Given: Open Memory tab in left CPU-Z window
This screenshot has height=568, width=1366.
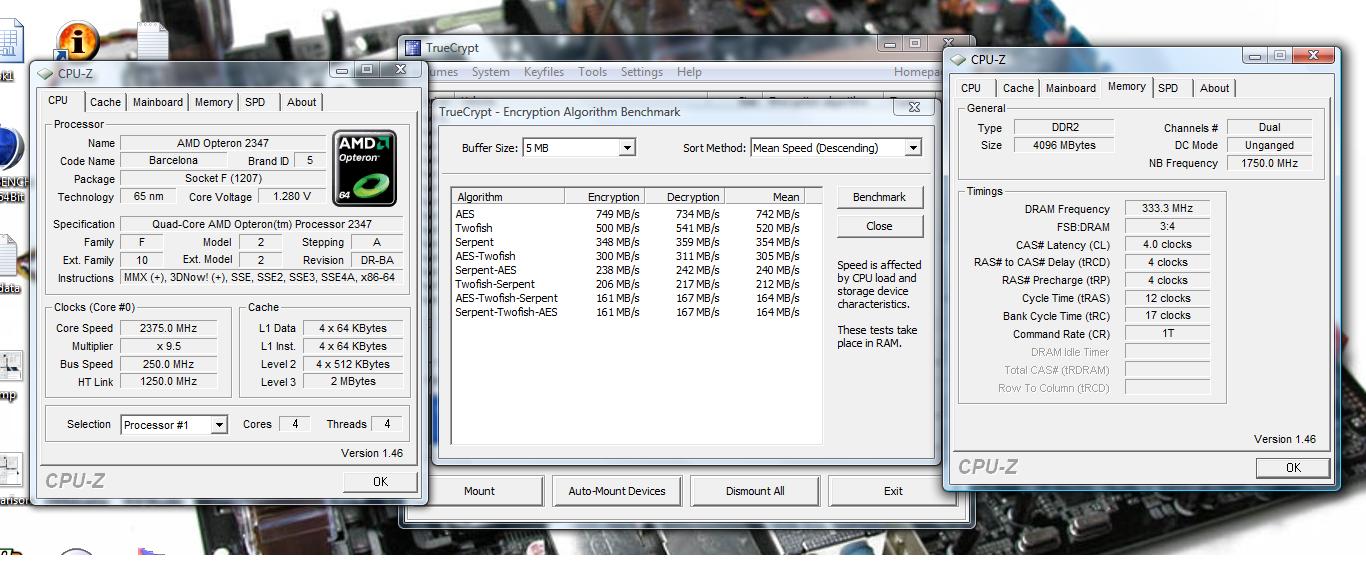Looking at the screenshot, I should click(214, 102).
